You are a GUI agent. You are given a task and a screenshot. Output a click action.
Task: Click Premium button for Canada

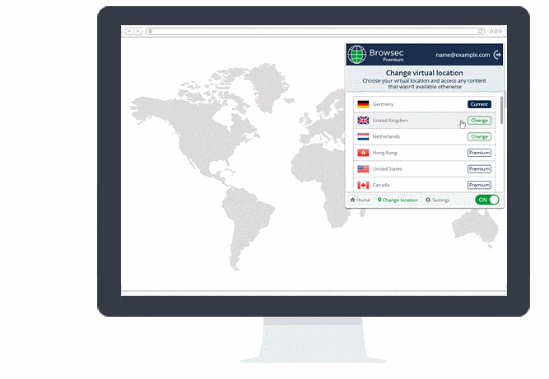click(x=479, y=185)
